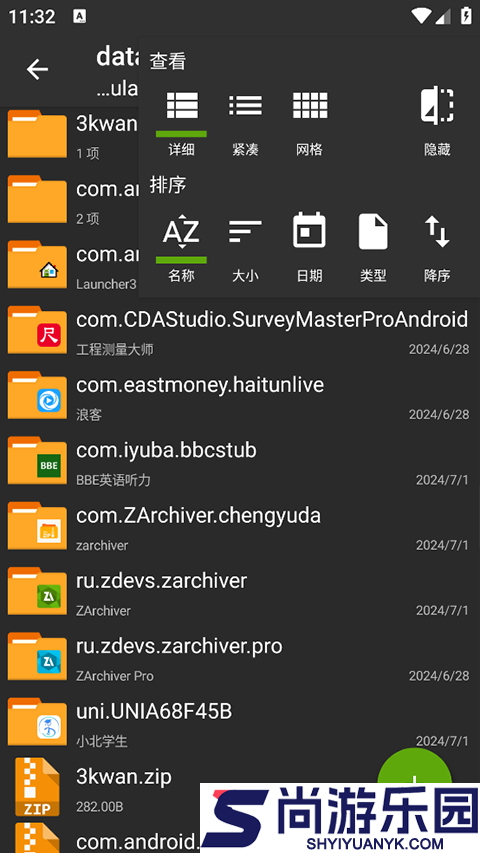Switch to grid (网格) view
Screen dimensions: 480x853
pos(309,122)
